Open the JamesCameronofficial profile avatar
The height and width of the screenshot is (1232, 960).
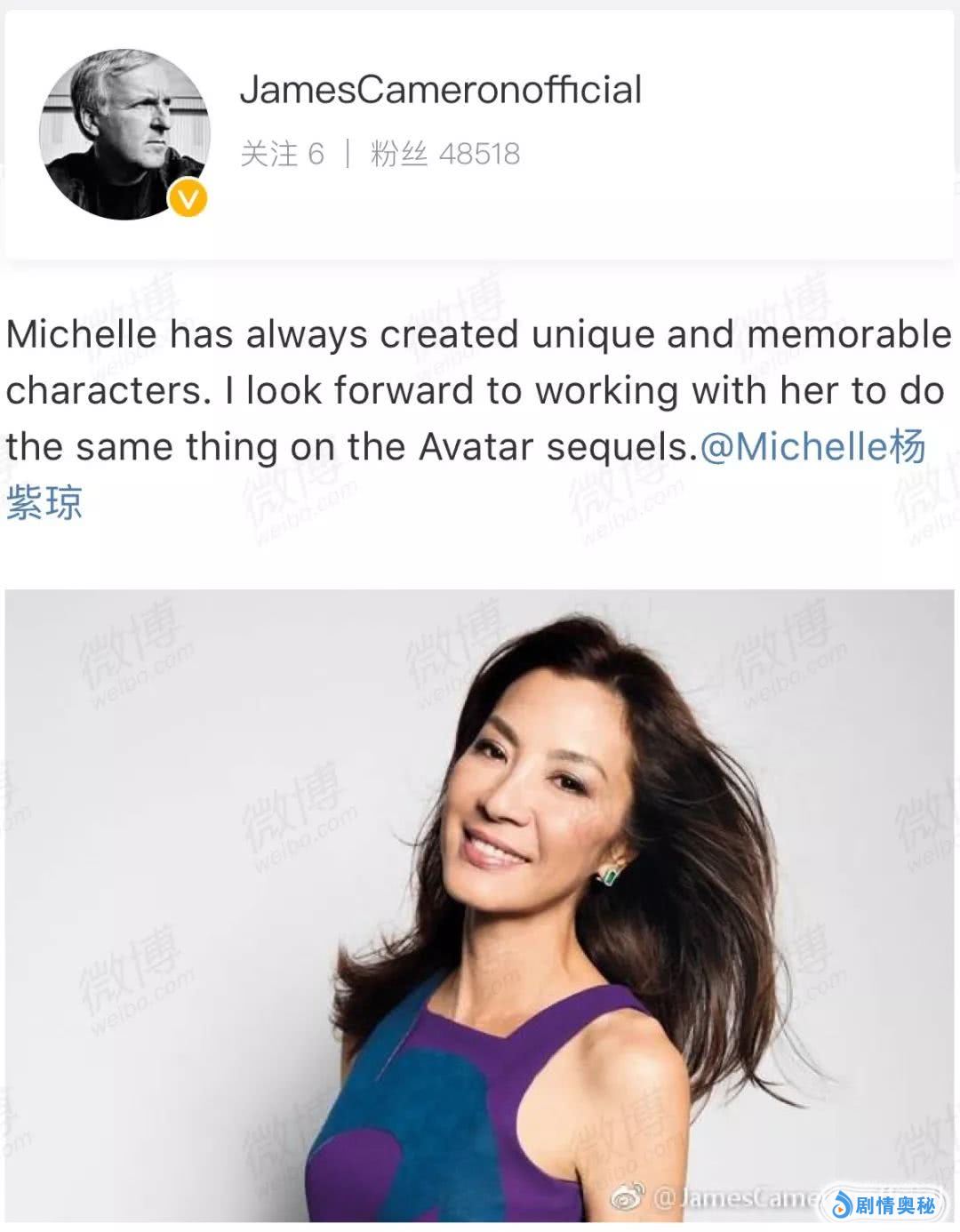pos(124,135)
